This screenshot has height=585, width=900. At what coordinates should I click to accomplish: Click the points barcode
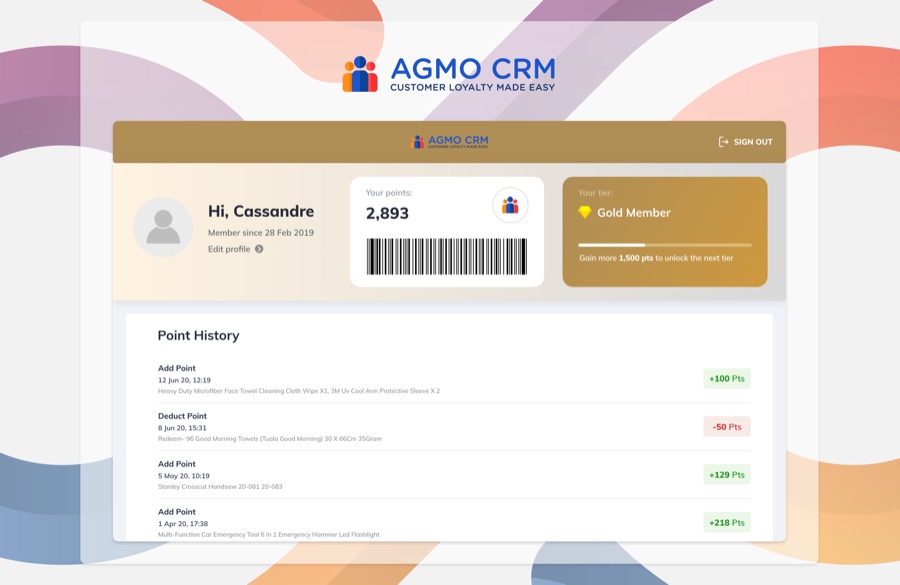pos(447,257)
